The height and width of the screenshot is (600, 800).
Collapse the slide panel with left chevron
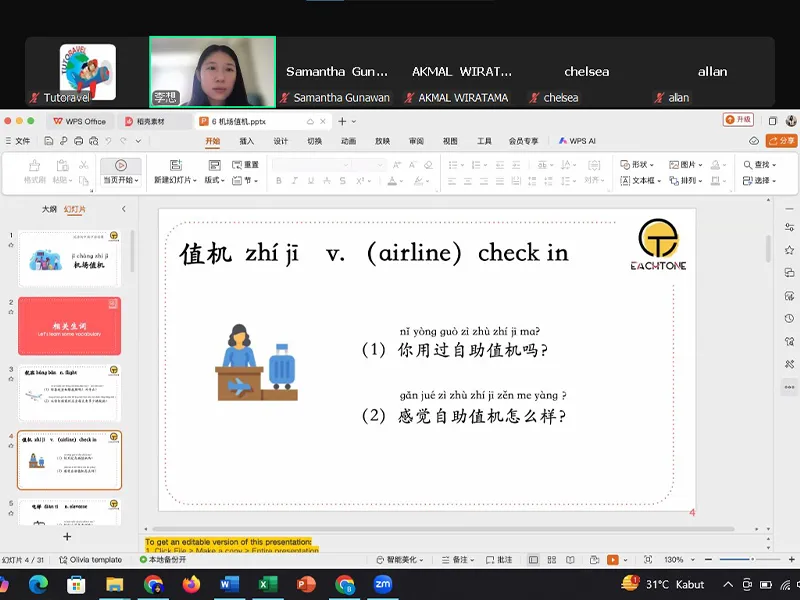click(124, 209)
